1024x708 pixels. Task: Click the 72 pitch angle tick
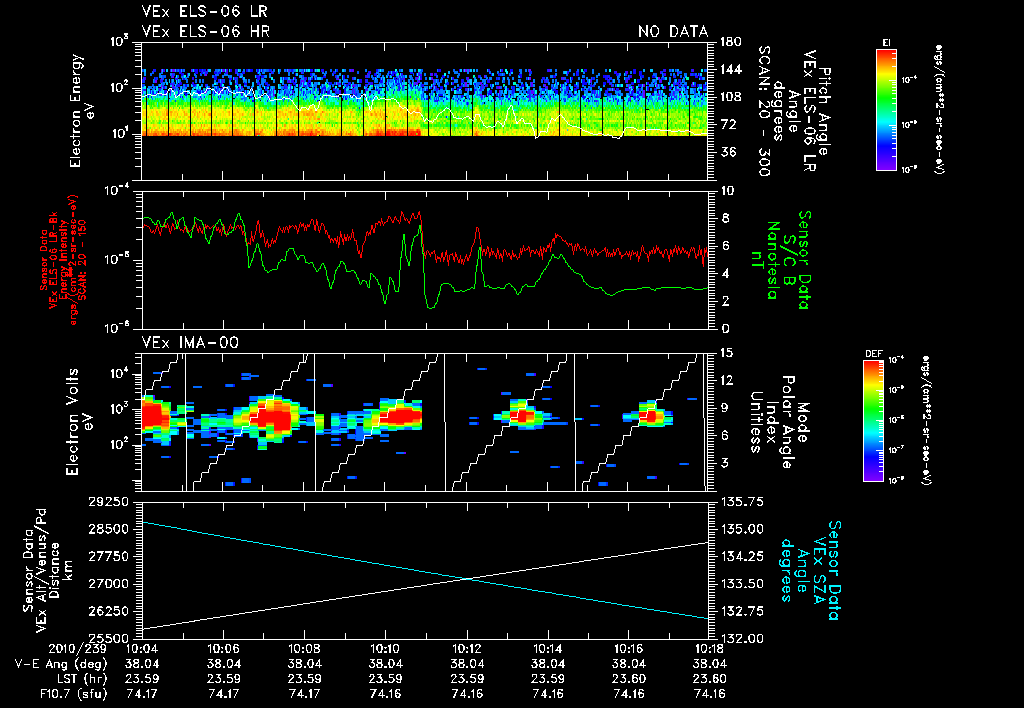click(728, 125)
